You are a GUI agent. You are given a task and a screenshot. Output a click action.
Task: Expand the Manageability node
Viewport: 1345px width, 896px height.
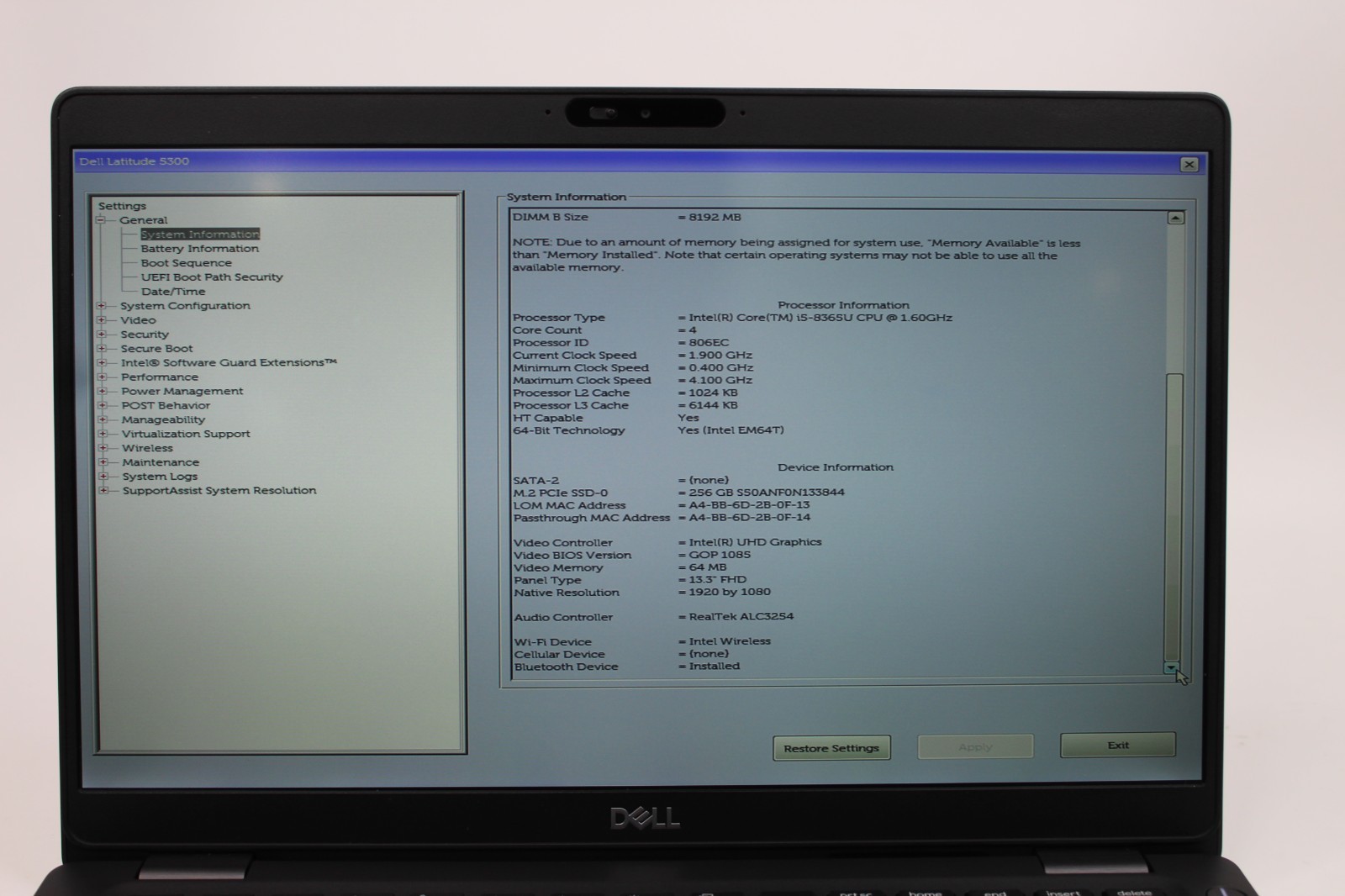103,420
